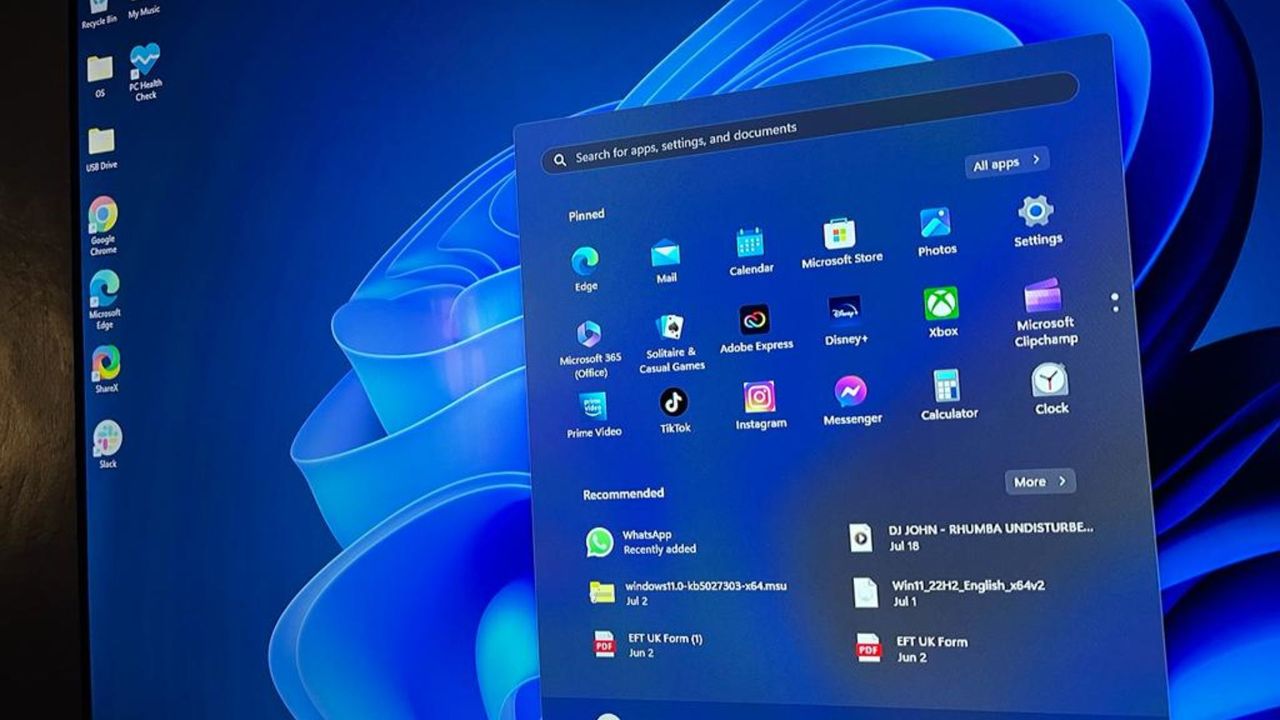Select Recycle Bin on desktop

pyautogui.click(x=98, y=14)
